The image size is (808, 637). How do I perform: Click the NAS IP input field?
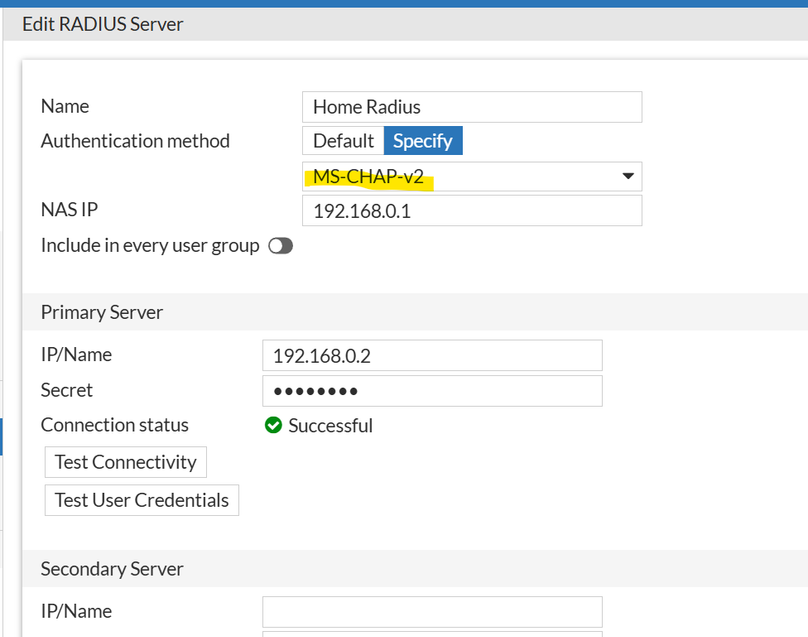click(x=471, y=211)
